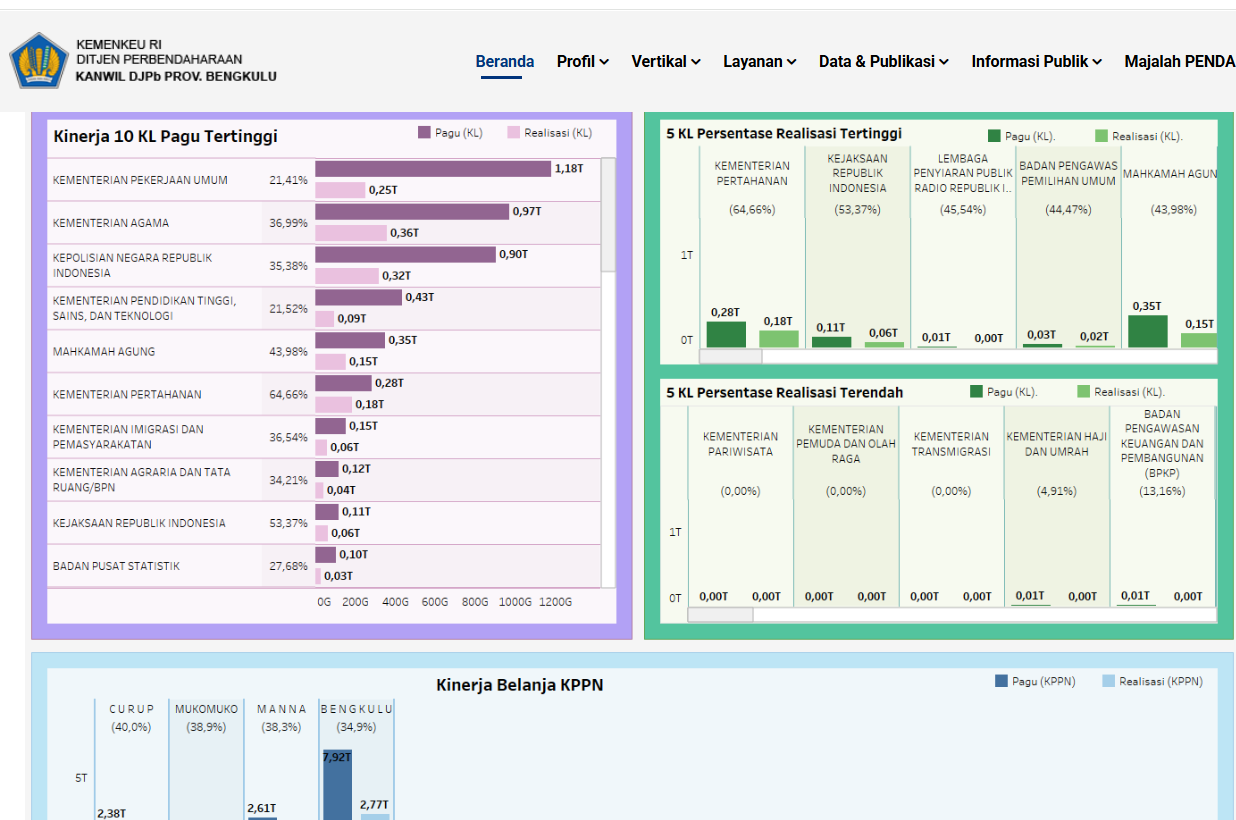
Task: Select KEMENTERIAN PENDIDIKAN TINGGI, SAINS row label
Action: tap(145, 308)
